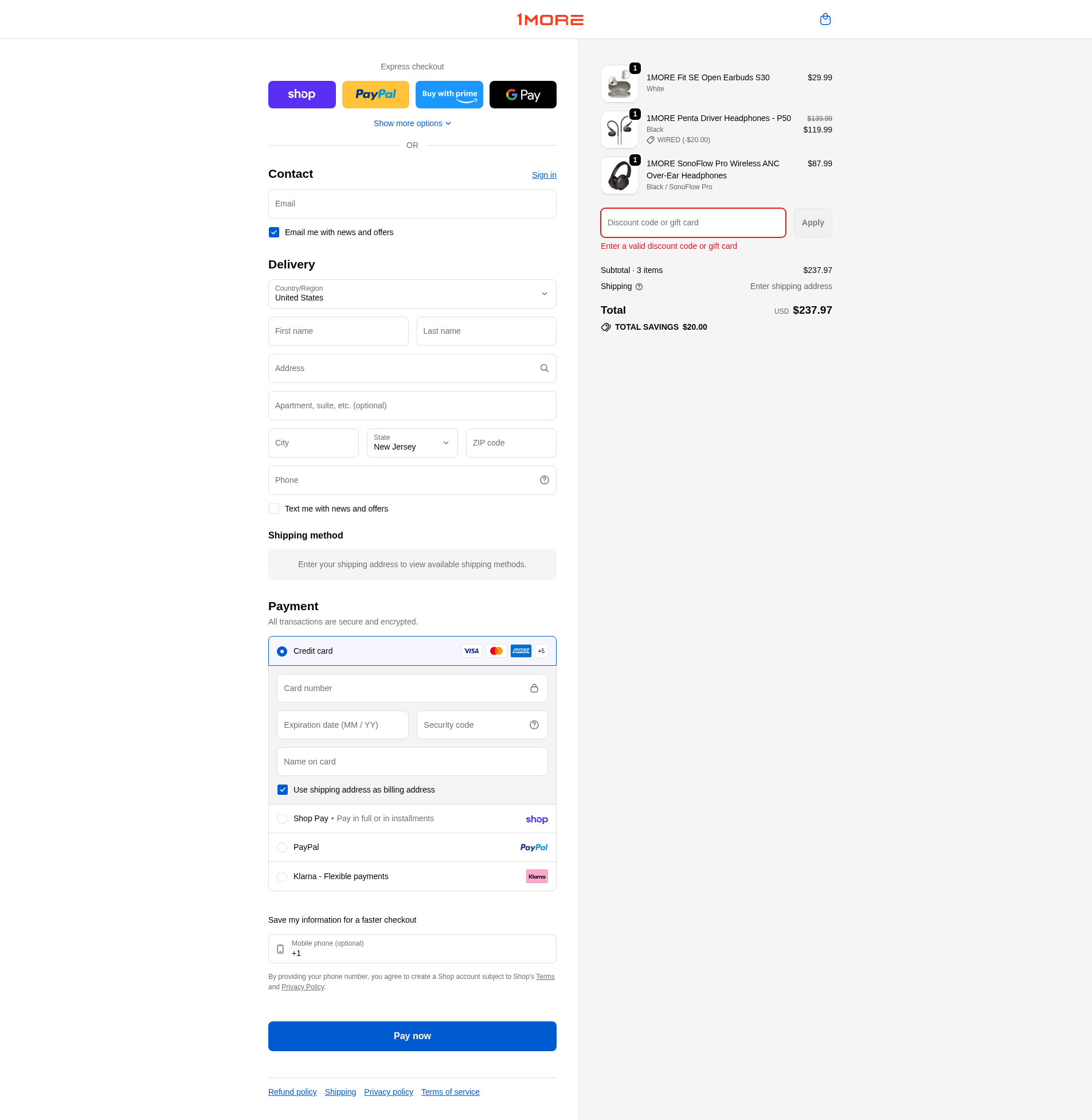Click the address search magnifier icon
1092x1120 pixels.
[x=543, y=368]
